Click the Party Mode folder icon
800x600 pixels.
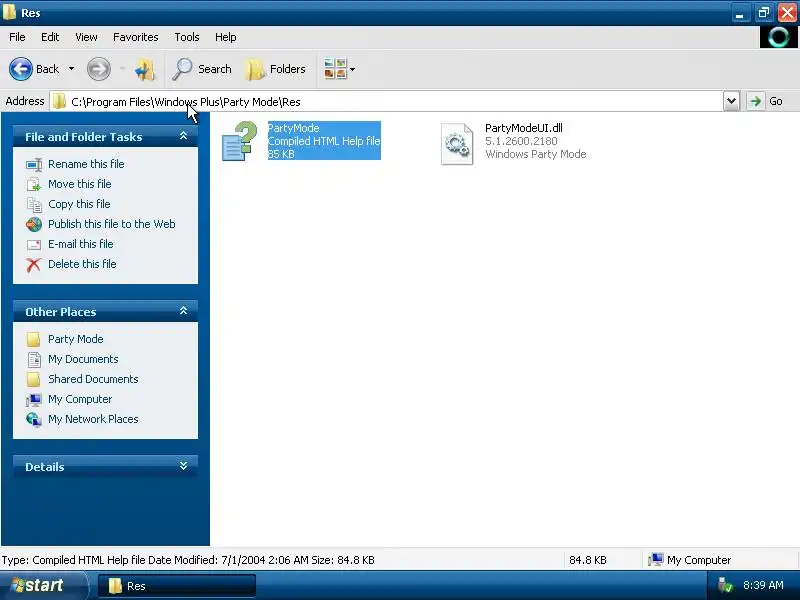click(34, 339)
